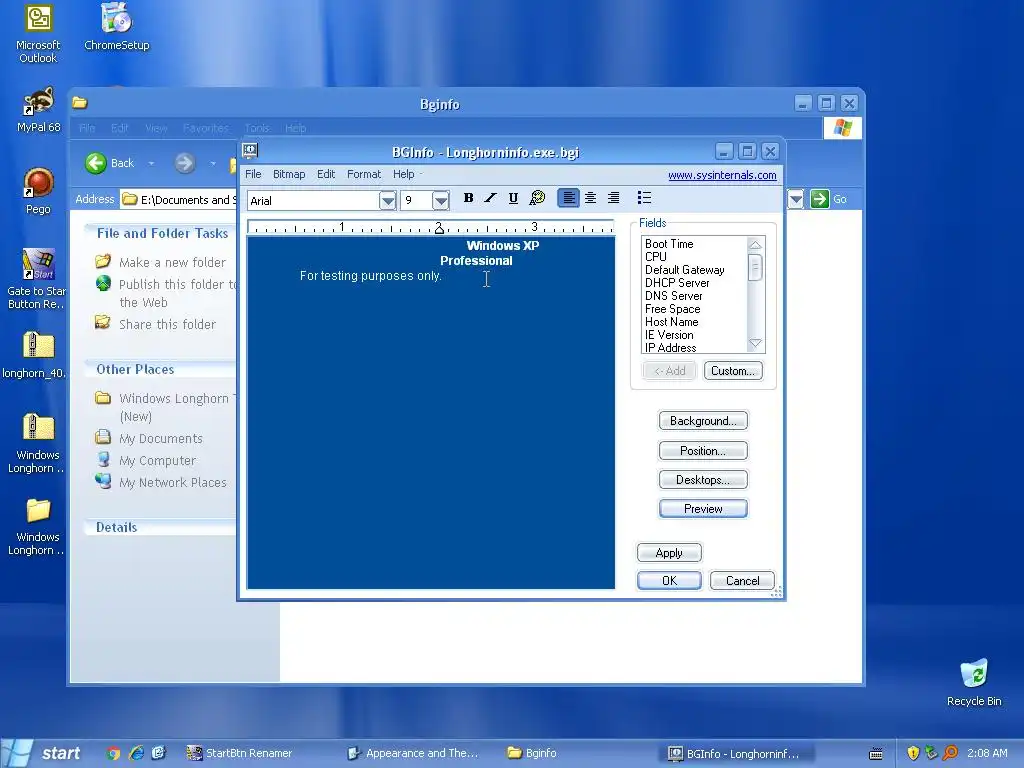This screenshot has height=768, width=1024.
Task: Expand the address bar dropdown arrow
Action: point(795,199)
